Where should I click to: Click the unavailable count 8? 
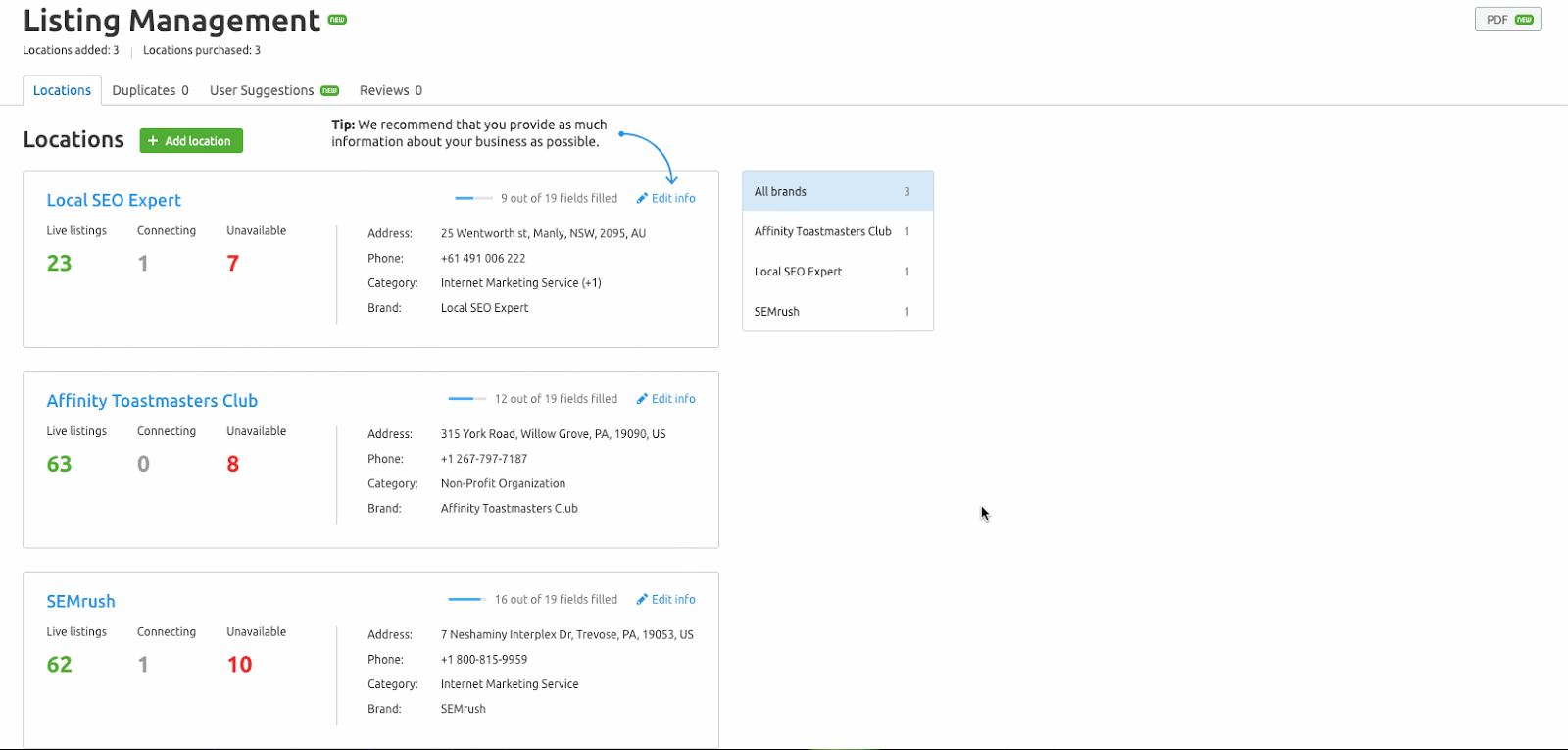[233, 464]
